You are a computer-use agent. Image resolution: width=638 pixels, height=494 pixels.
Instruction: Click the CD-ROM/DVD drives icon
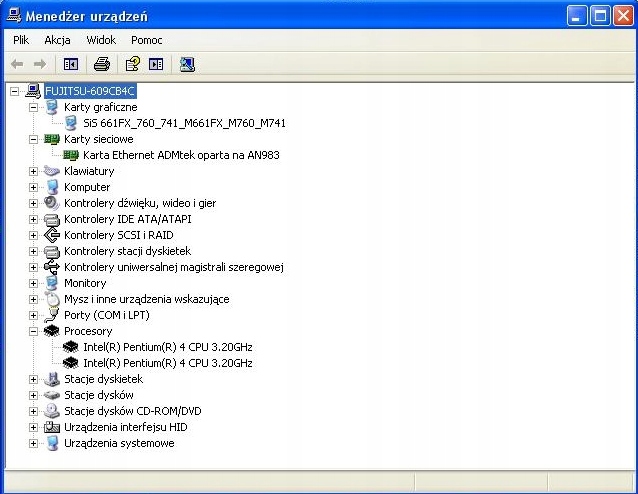tap(52, 411)
